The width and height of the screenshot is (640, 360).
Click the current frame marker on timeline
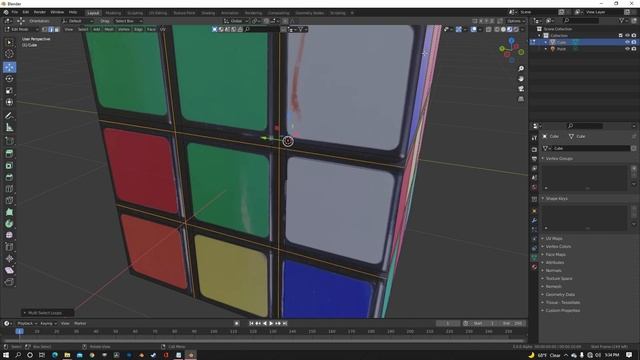(19, 331)
